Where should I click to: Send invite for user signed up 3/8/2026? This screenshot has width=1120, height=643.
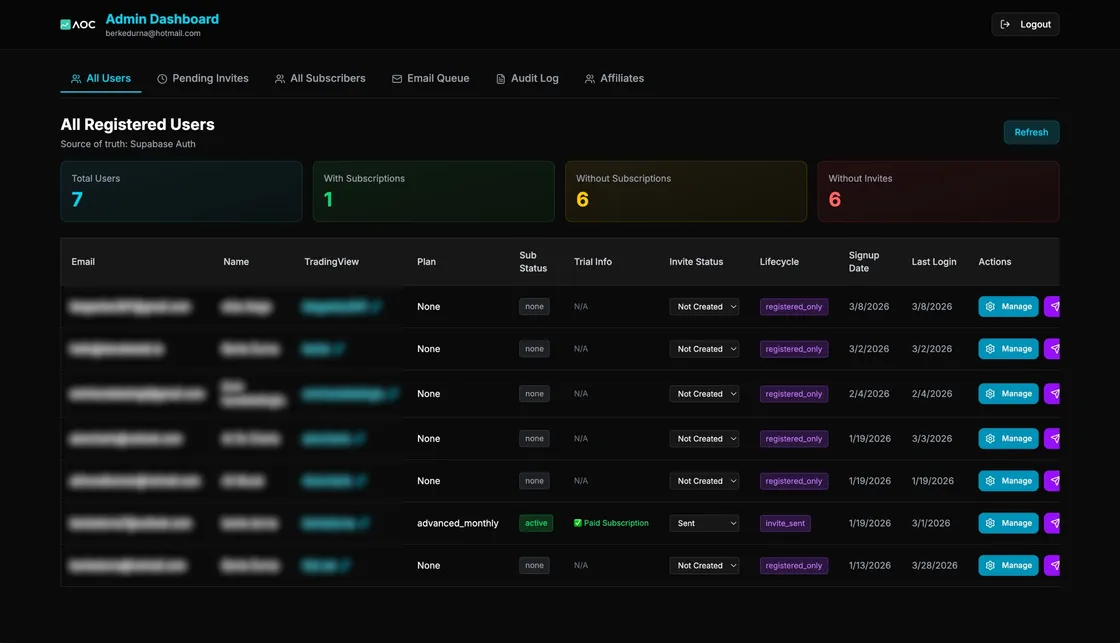(1052, 306)
